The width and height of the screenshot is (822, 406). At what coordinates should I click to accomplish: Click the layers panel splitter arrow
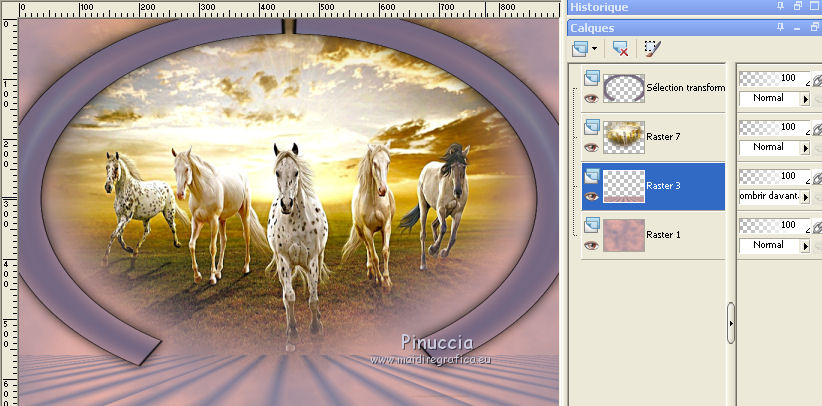[731, 323]
